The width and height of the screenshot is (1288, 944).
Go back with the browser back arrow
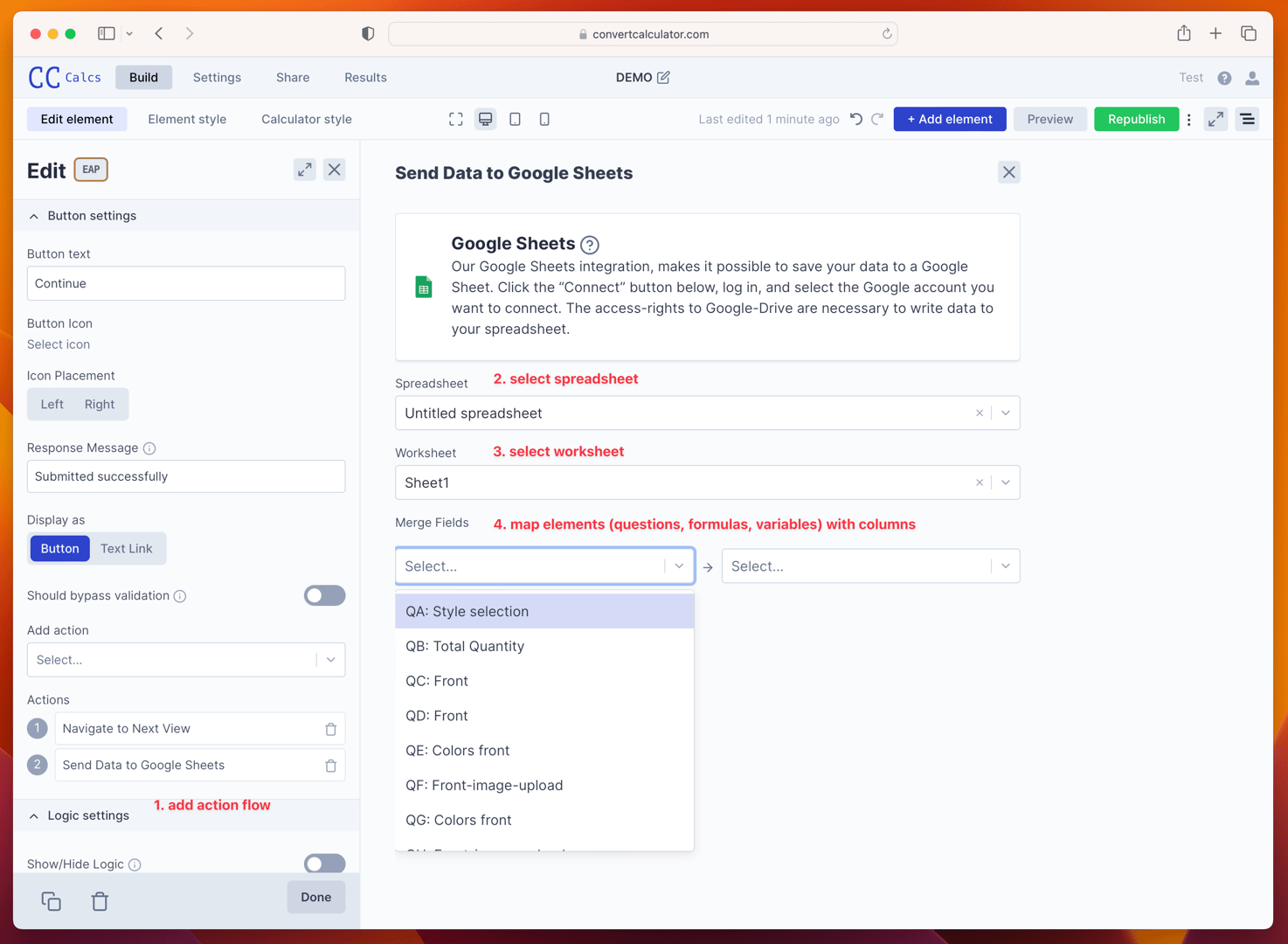159,33
